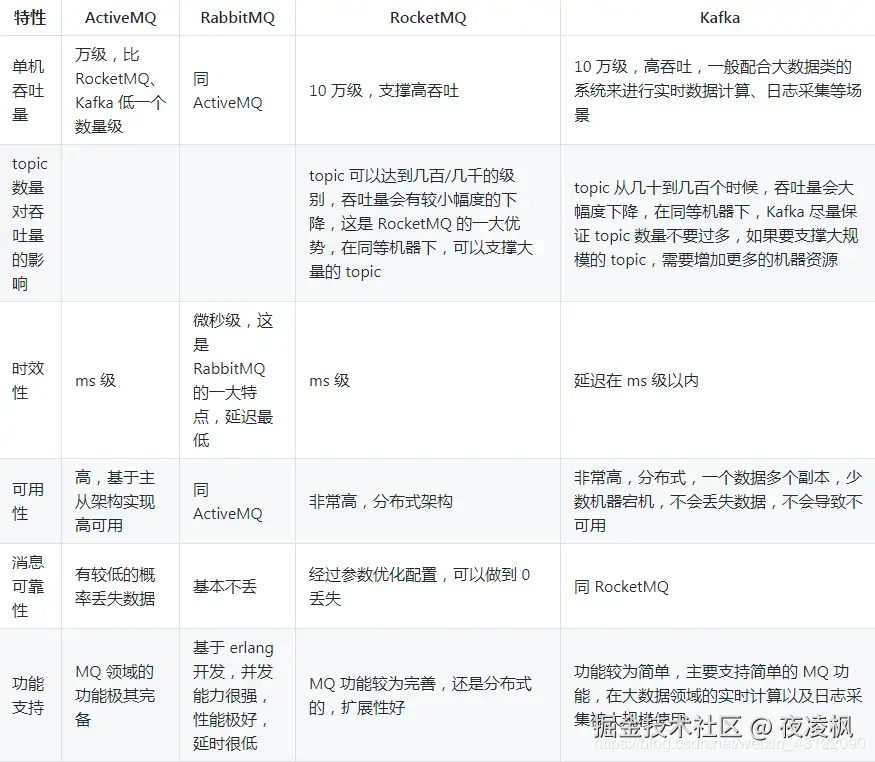Click row label 'topic 数量对吞吐量的影响'

click(x=30, y=224)
